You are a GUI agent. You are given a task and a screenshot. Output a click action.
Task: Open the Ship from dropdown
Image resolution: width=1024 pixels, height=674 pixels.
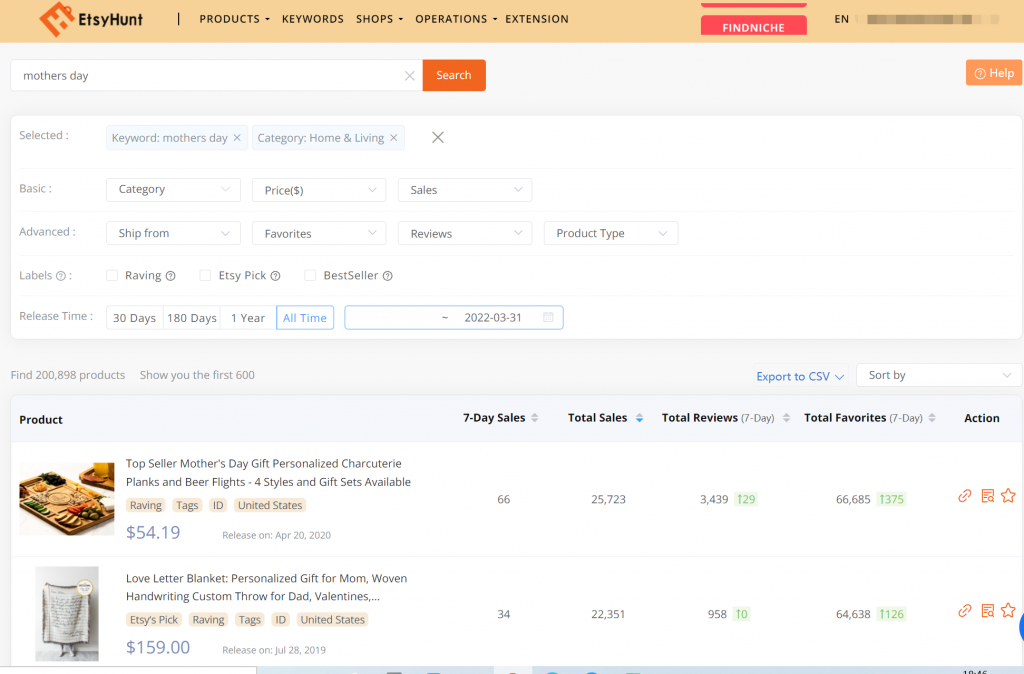(x=173, y=233)
